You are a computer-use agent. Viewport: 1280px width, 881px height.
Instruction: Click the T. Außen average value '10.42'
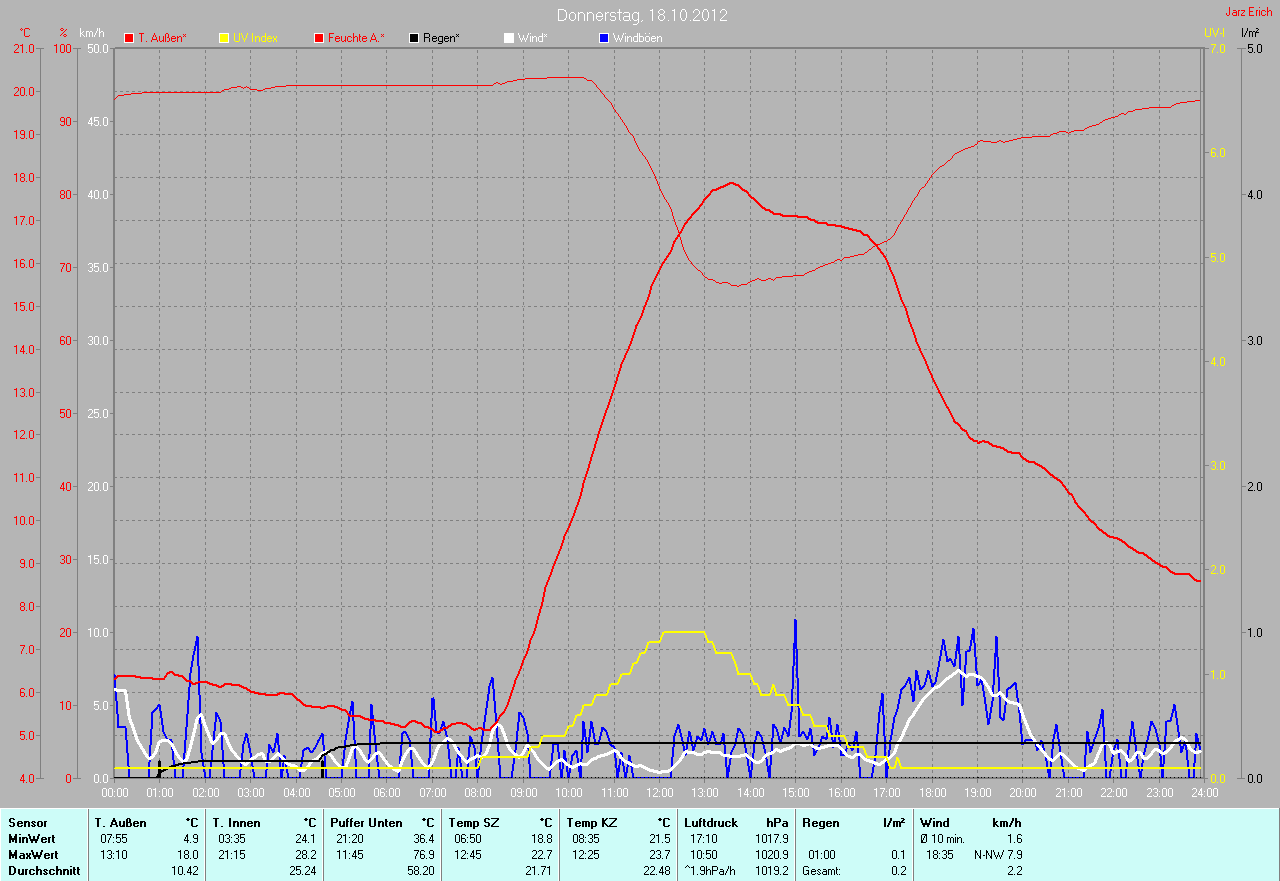tap(185, 871)
